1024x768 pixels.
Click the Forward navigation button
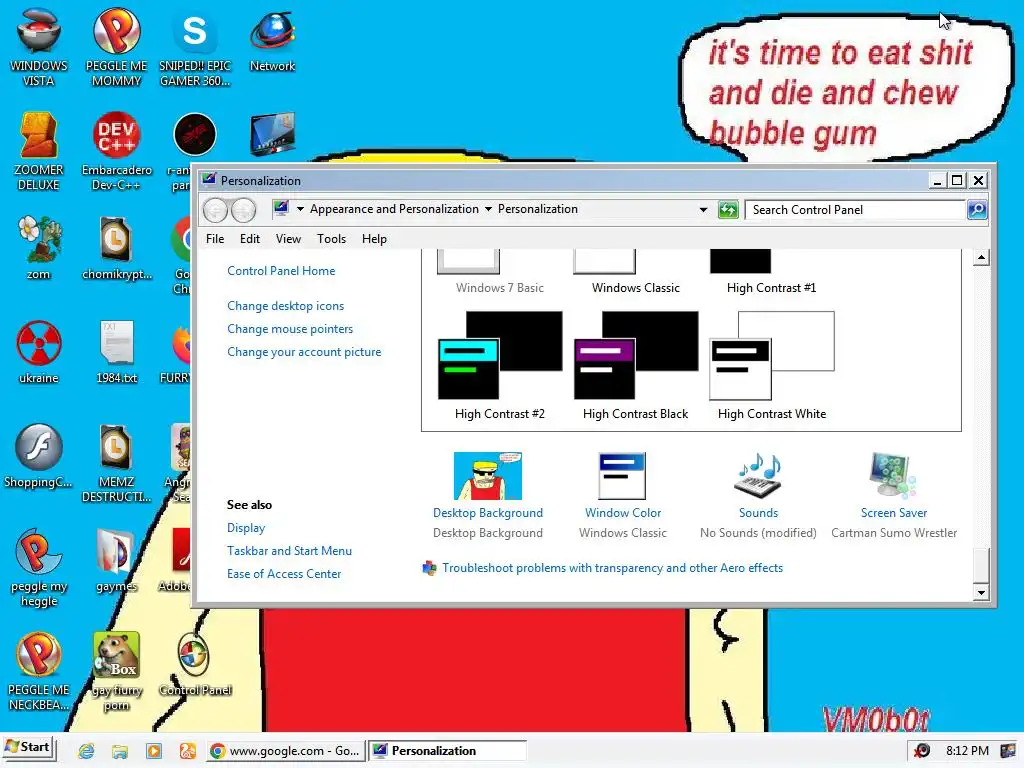[x=244, y=210]
